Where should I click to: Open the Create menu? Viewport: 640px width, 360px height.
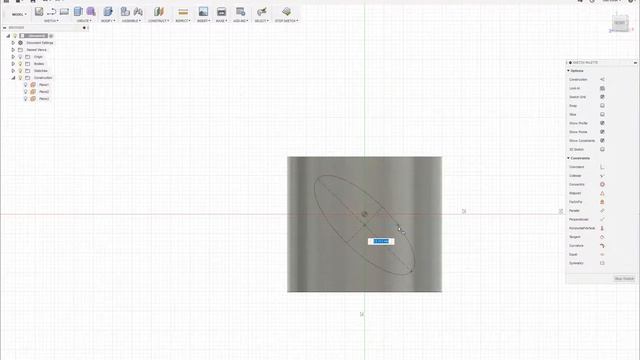[84, 21]
